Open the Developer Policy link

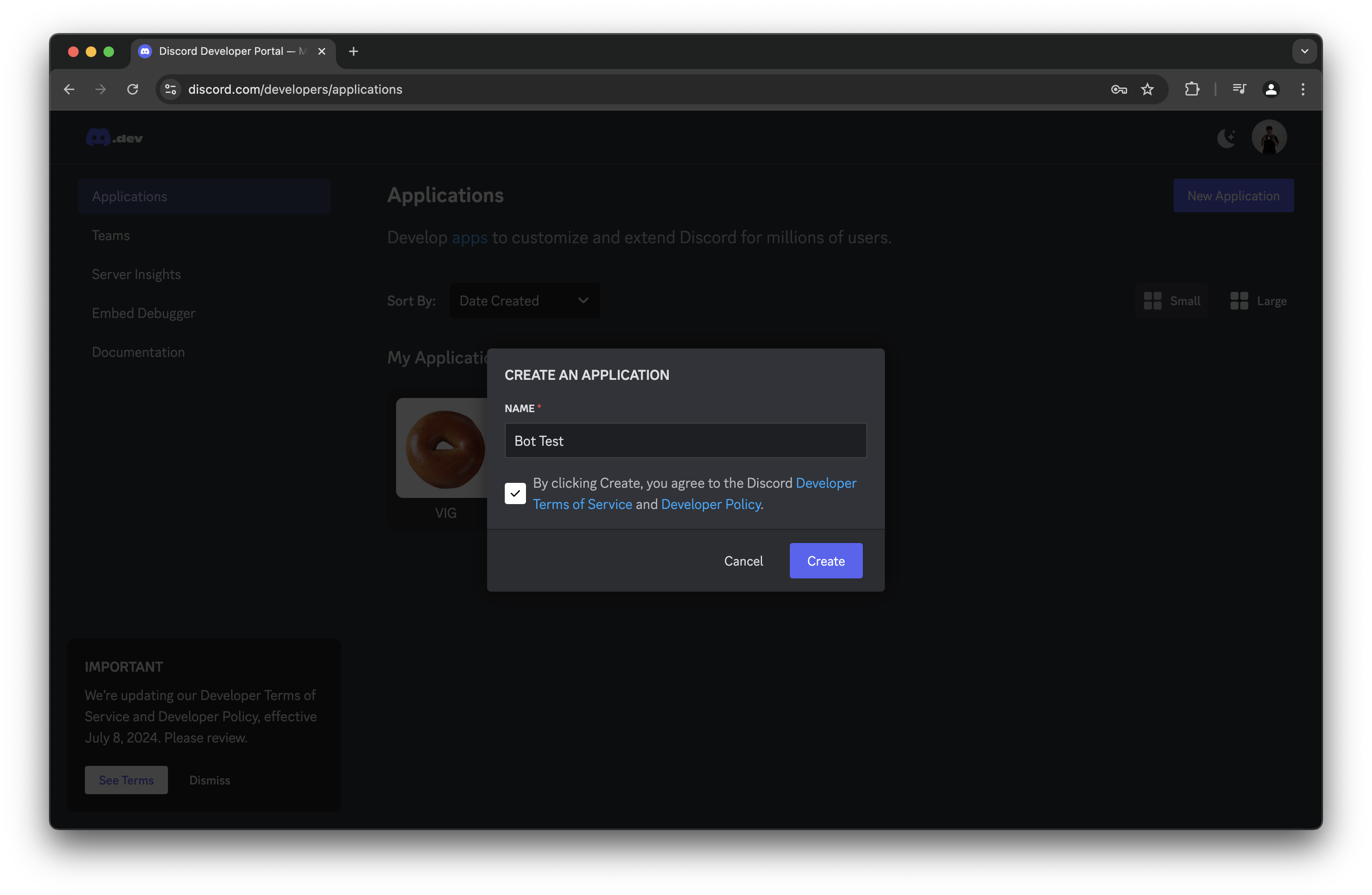(x=711, y=505)
